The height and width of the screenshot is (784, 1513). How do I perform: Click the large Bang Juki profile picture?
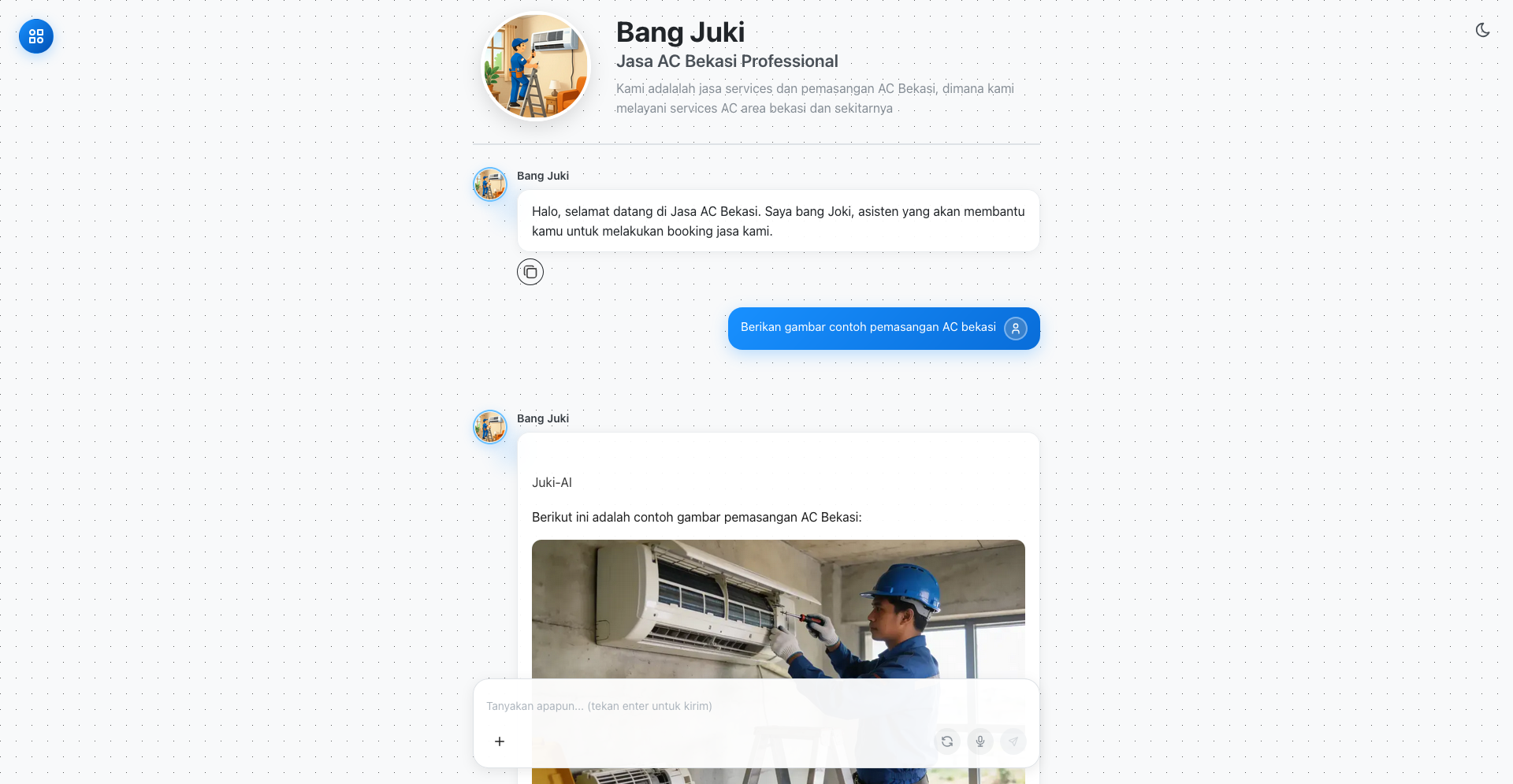click(536, 66)
